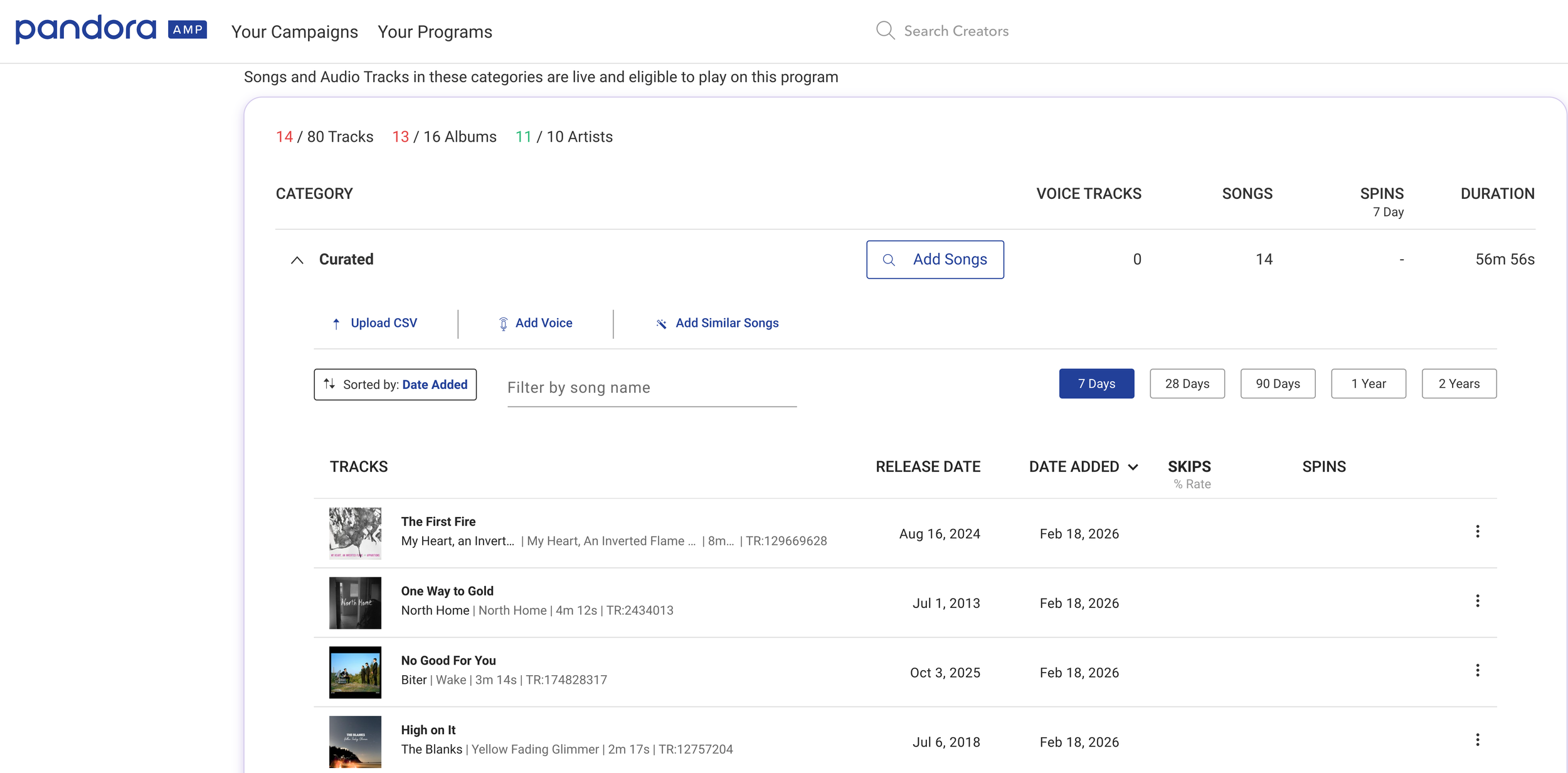
Task: Switch spins range to 2 Years
Action: pyautogui.click(x=1458, y=384)
